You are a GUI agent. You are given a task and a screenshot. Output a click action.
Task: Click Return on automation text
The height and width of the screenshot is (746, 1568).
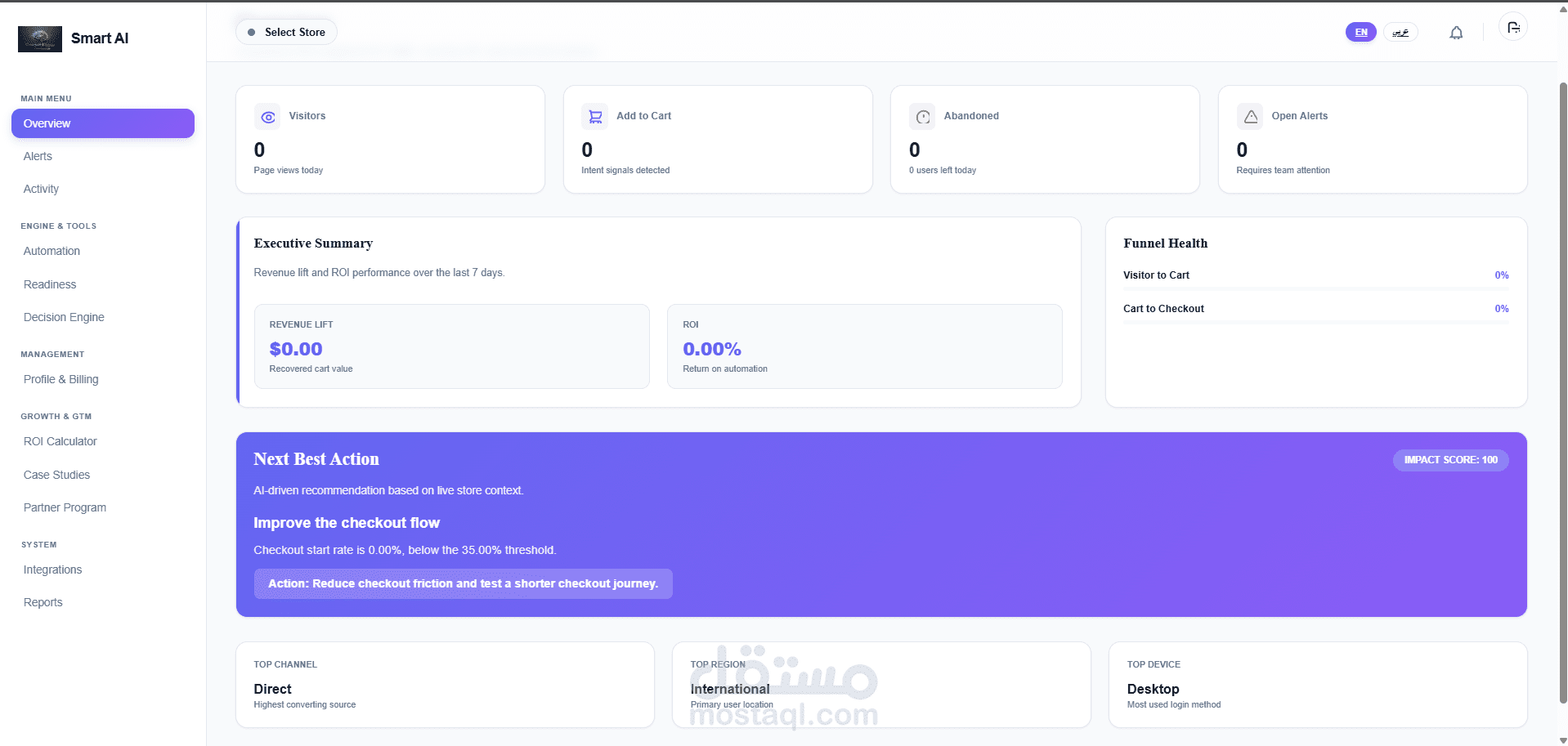pyautogui.click(x=725, y=369)
